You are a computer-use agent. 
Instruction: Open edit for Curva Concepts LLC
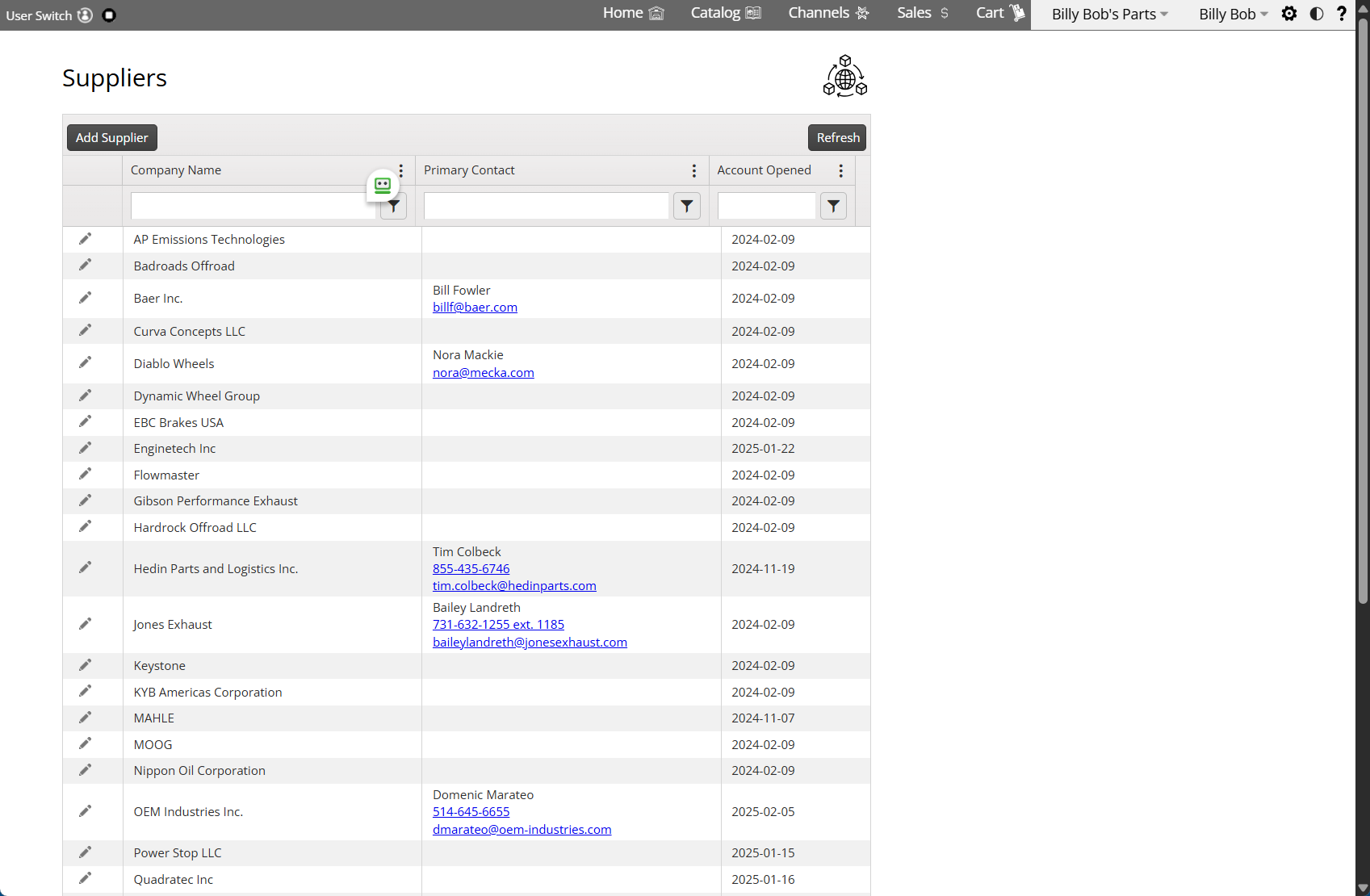85,330
